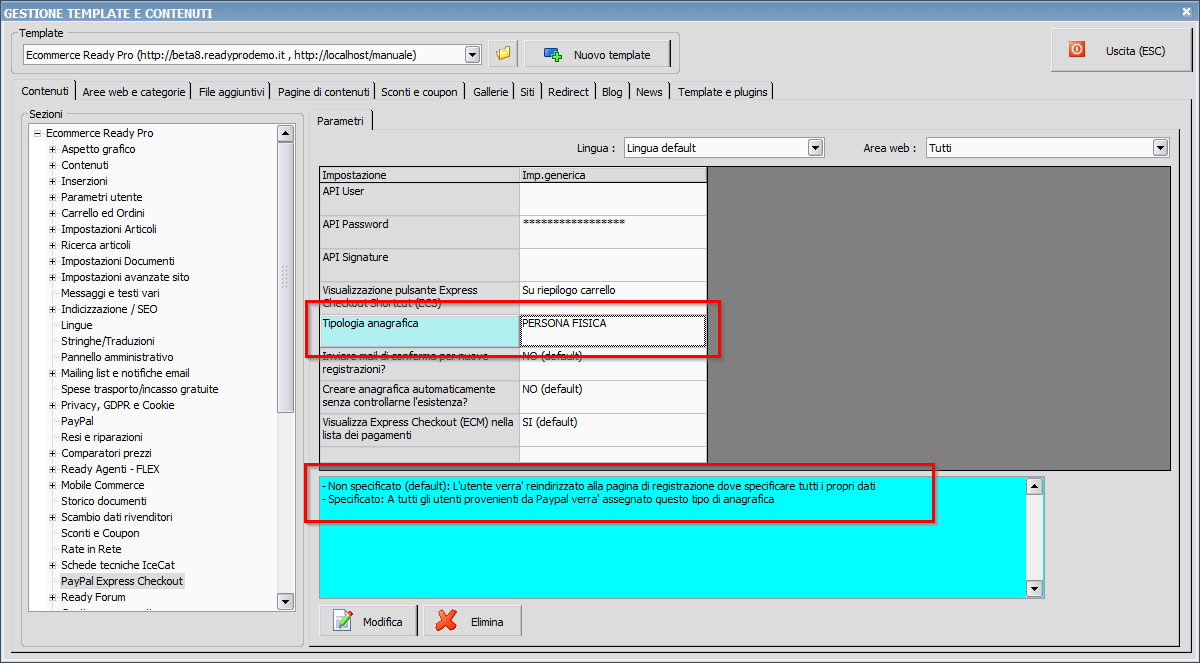
Task: Close the Gestione Template e Contenuti window
Action: click(x=1186, y=12)
